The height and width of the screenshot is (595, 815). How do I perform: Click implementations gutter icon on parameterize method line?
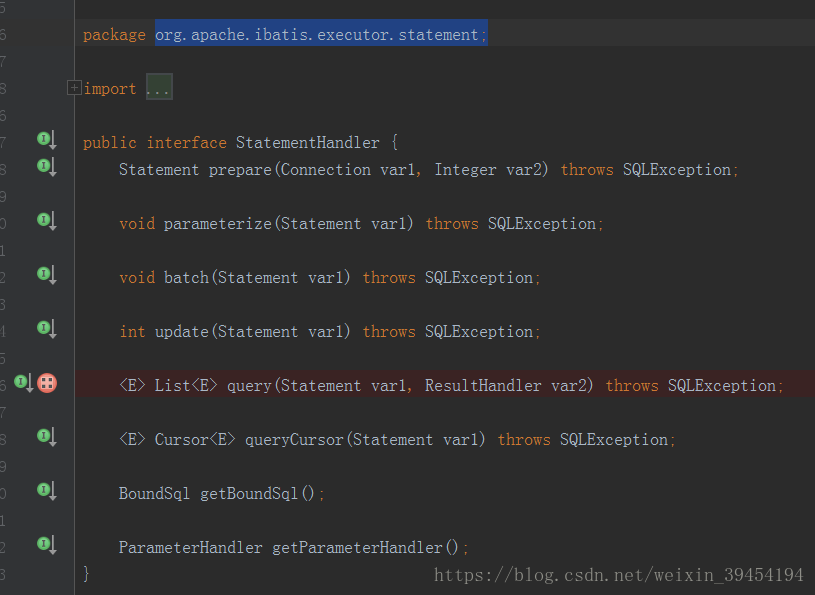pyautogui.click(x=46, y=221)
